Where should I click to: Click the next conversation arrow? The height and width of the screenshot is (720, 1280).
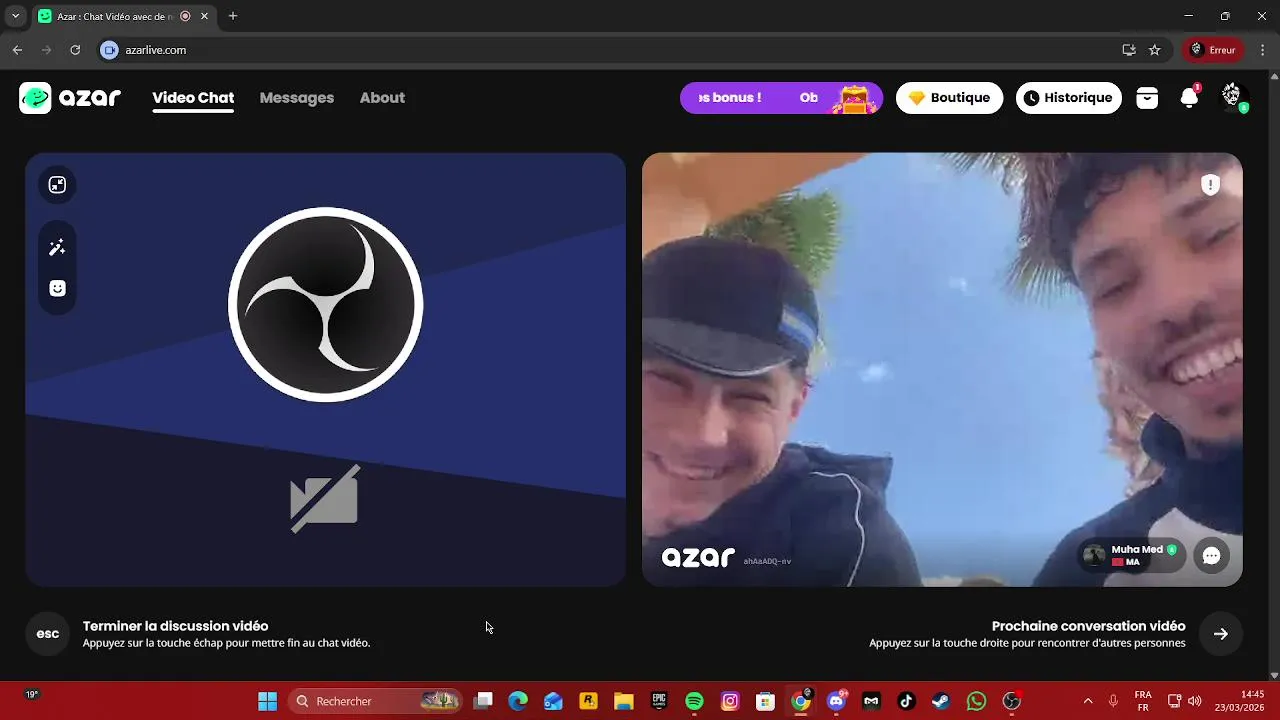(1221, 634)
